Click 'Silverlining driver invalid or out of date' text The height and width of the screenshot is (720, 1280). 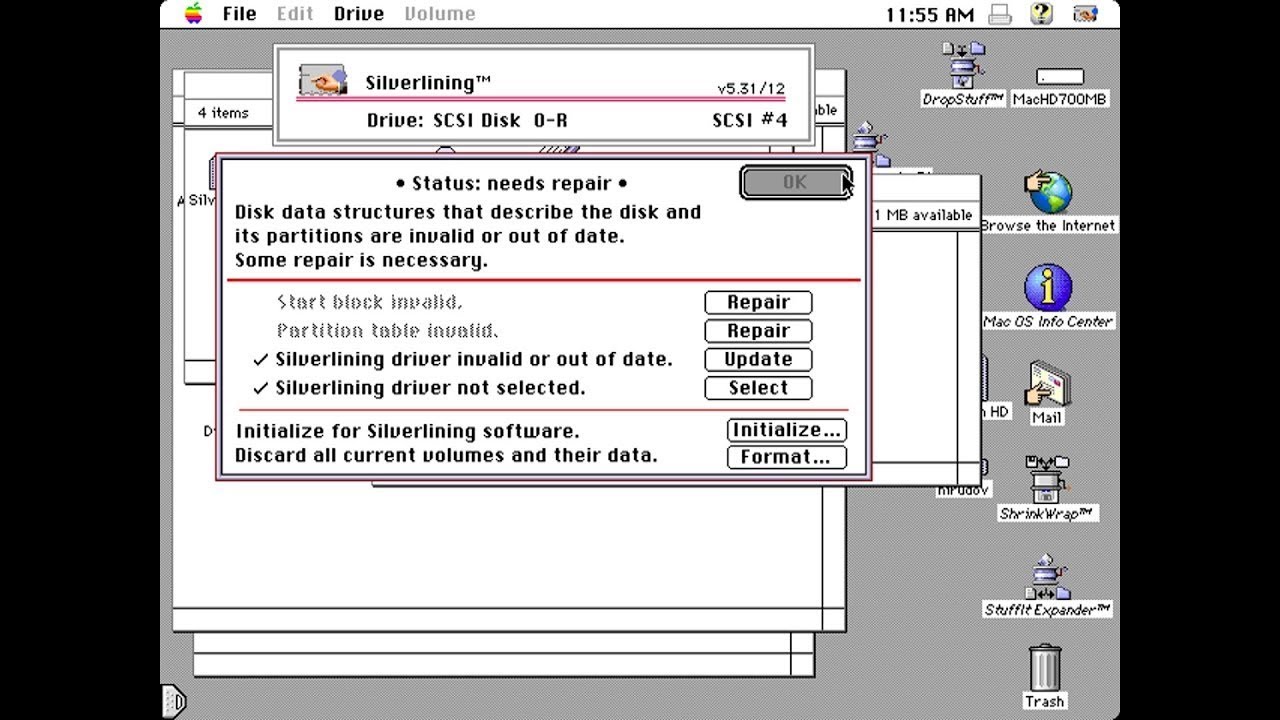474,359
